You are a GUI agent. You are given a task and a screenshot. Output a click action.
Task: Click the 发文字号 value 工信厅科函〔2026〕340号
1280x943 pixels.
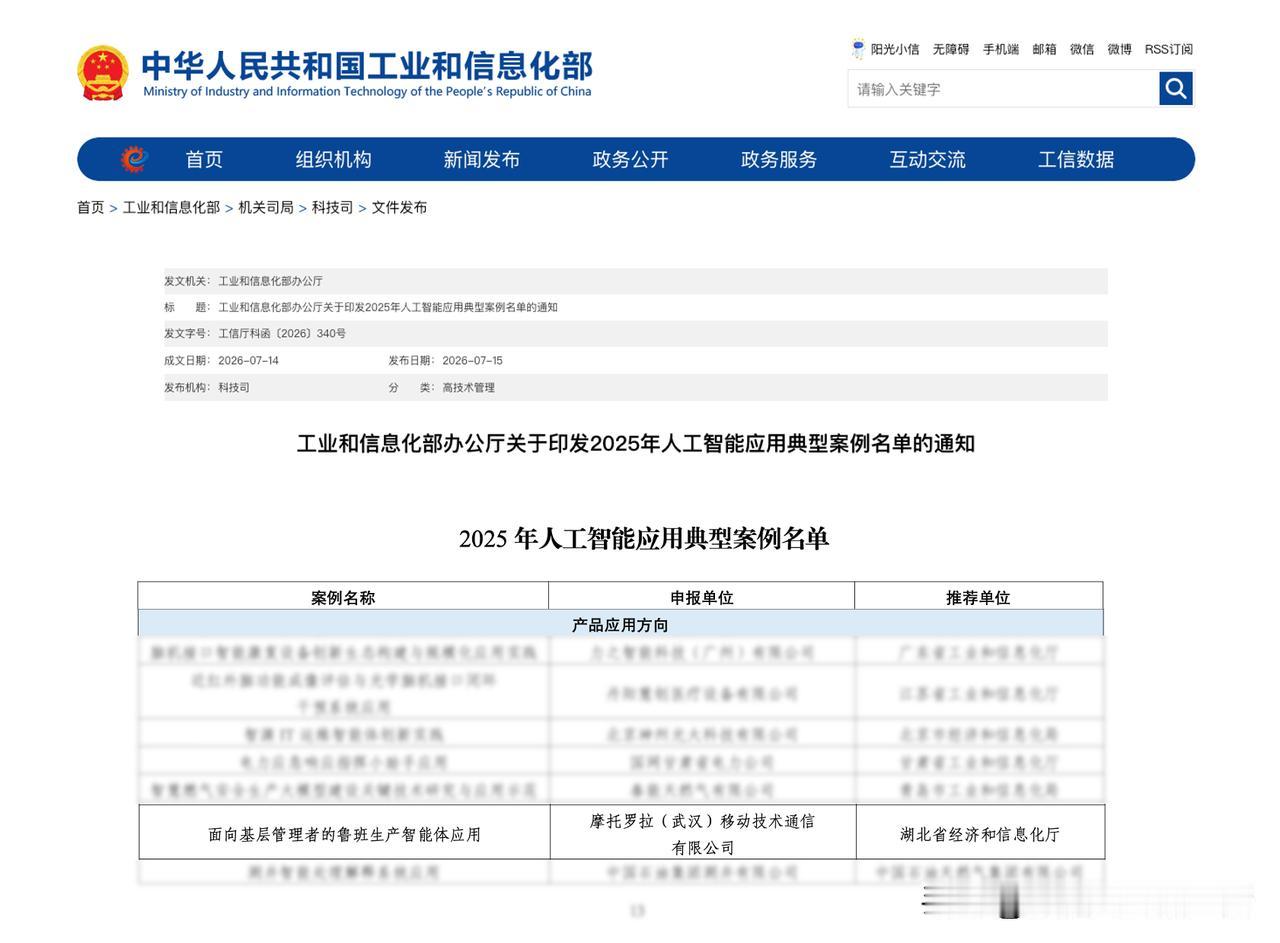click(282, 334)
